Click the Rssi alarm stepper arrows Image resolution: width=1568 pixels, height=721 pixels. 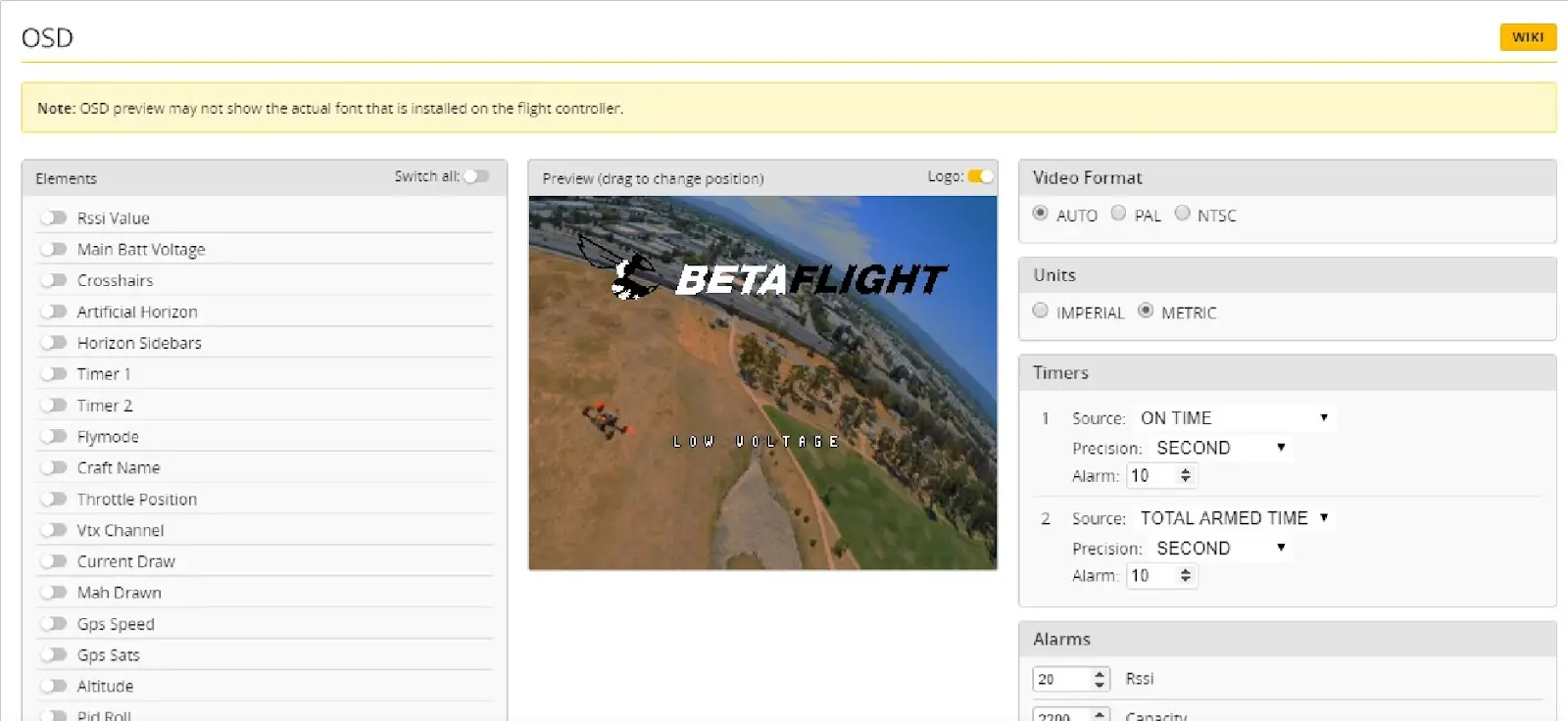click(1100, 679)
